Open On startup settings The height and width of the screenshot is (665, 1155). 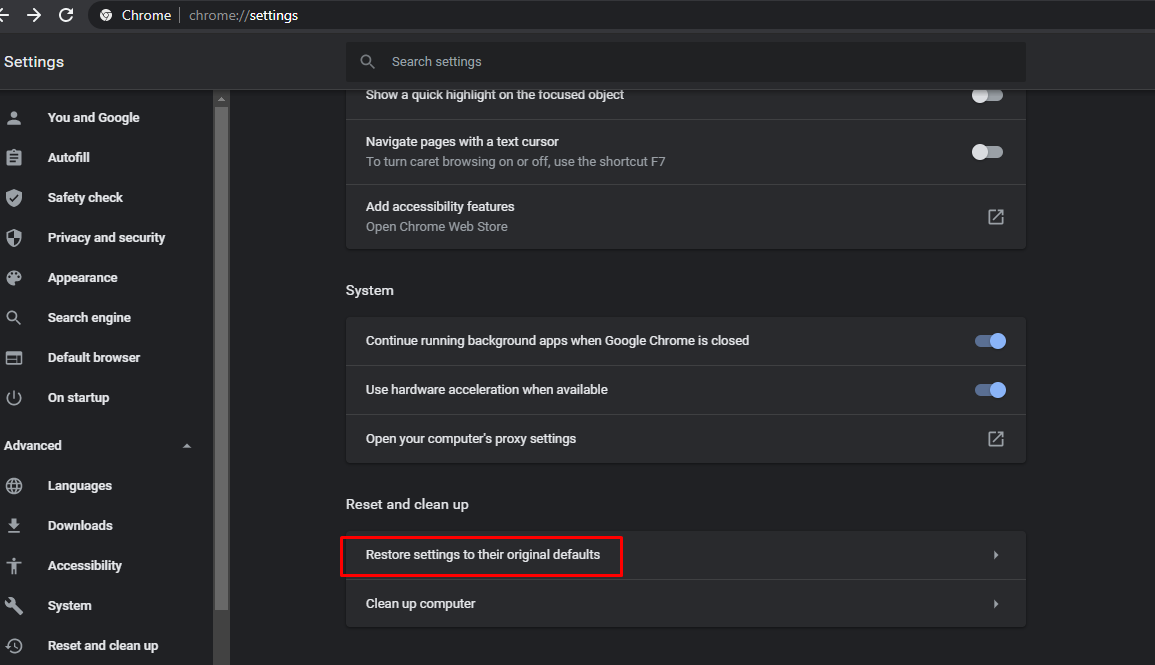[x=78, y=398]
